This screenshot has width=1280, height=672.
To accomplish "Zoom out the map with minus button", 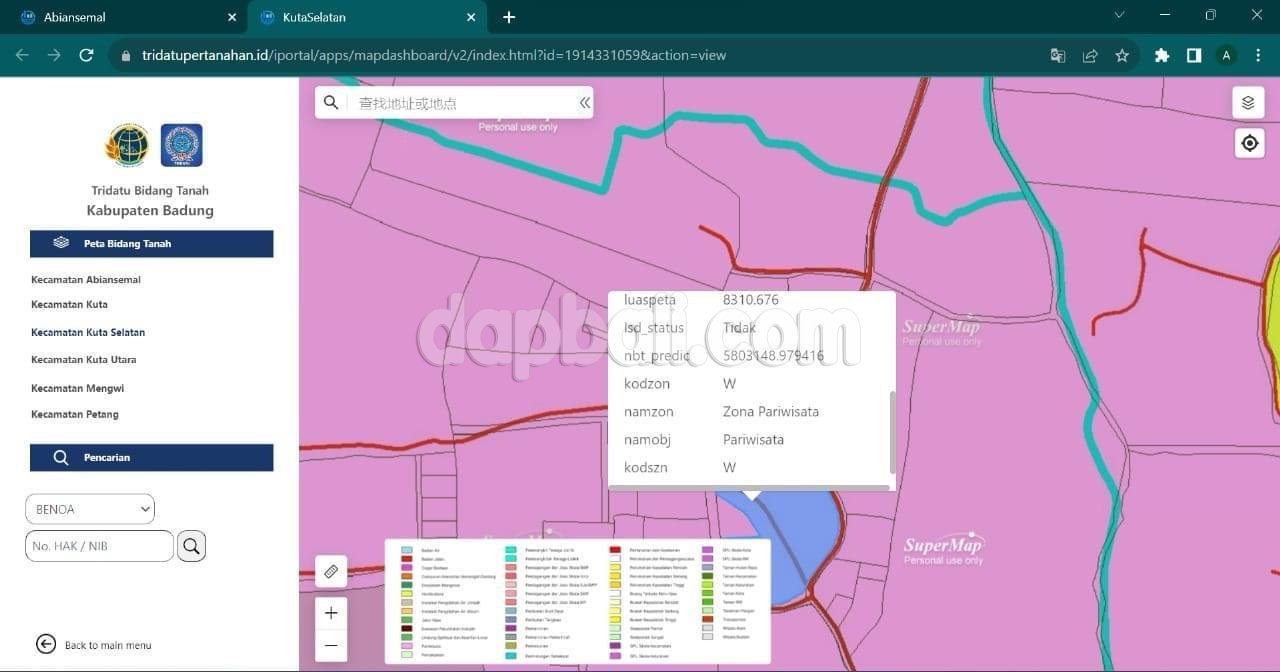I will tap(331, 646).
